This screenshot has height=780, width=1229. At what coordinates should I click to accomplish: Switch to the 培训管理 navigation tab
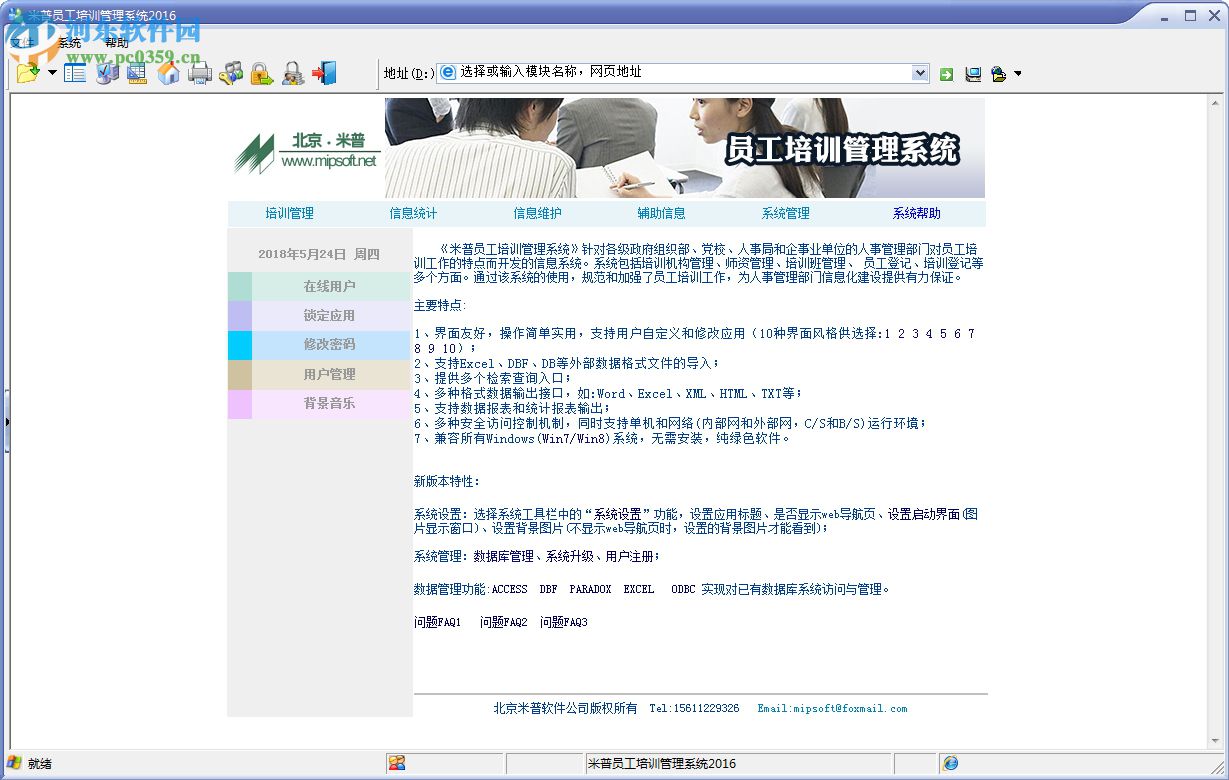click(289, 213)
